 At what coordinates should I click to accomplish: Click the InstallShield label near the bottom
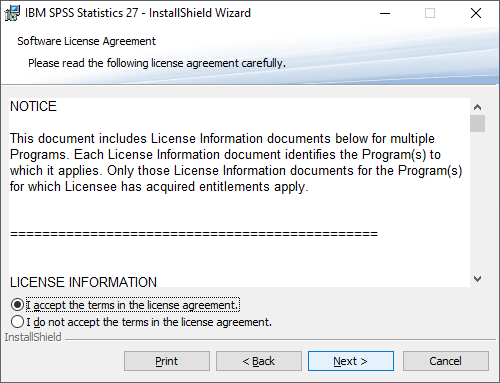click(x=33, y=337)
